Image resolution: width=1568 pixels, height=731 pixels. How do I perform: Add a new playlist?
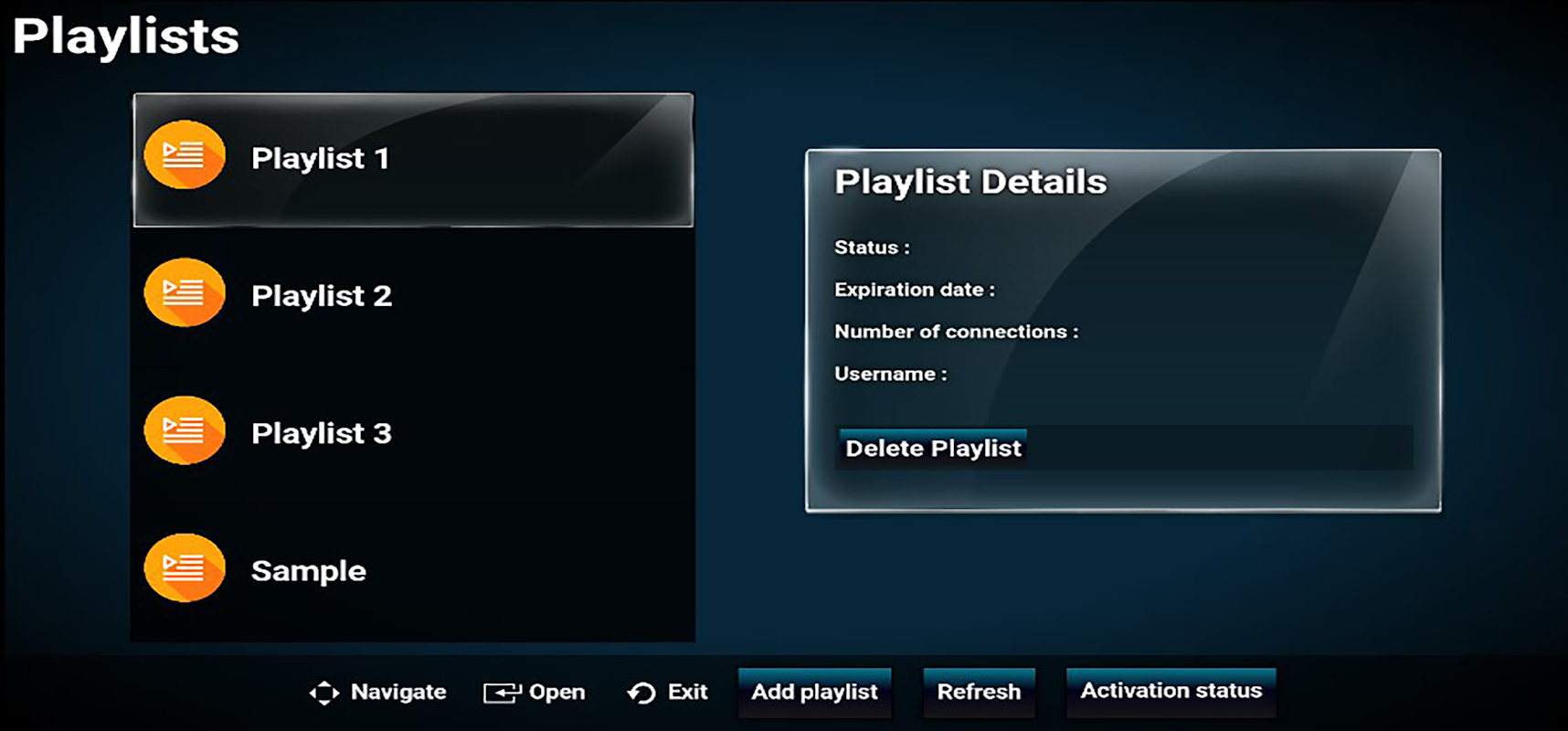tap(814, 692)
